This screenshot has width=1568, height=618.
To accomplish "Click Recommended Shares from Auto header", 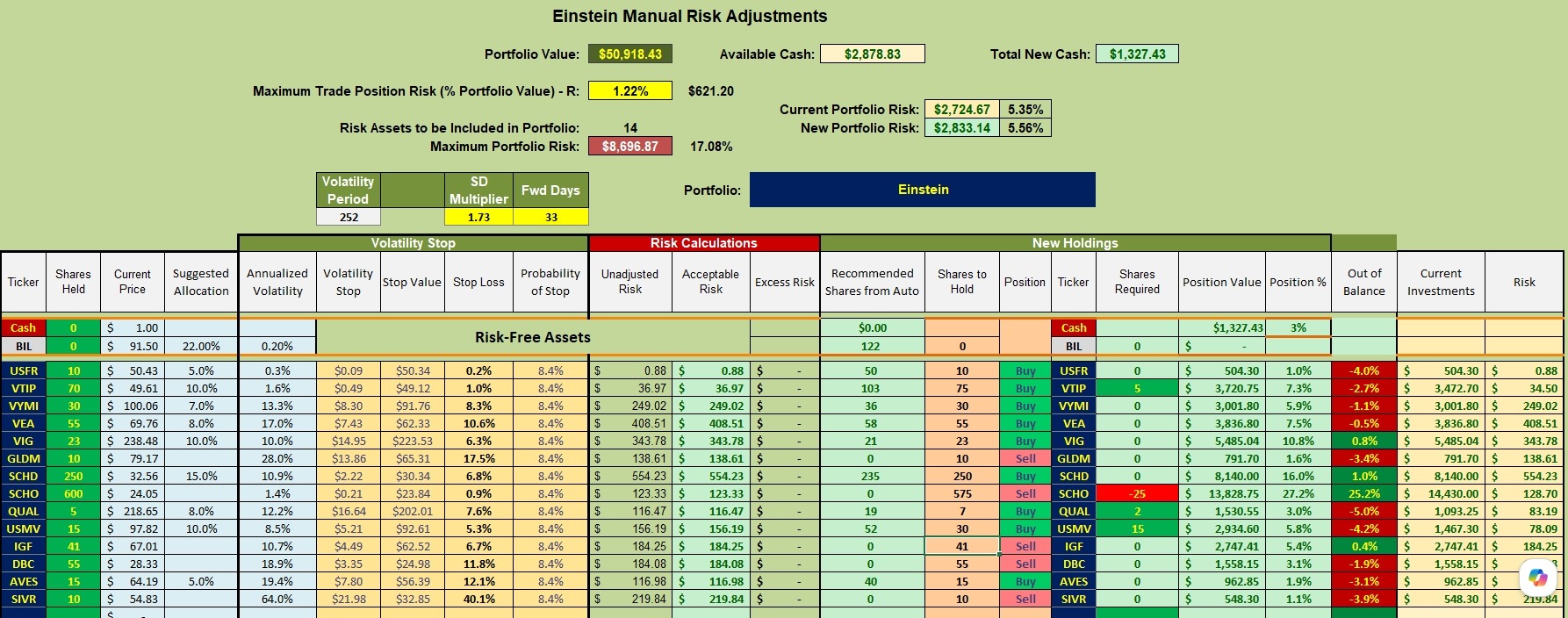I will tap(872, 282).
